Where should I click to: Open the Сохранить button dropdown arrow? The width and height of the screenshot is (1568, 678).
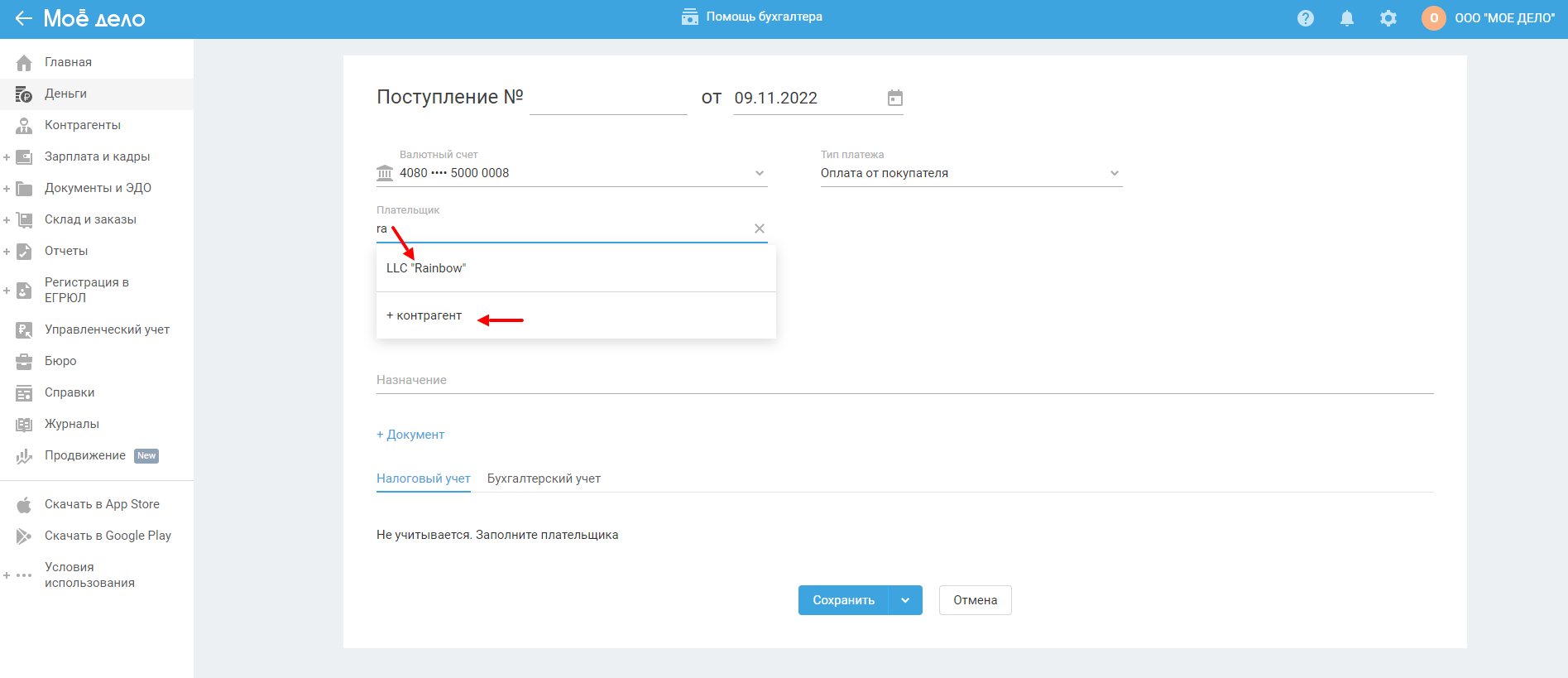[x=905, y=600]
